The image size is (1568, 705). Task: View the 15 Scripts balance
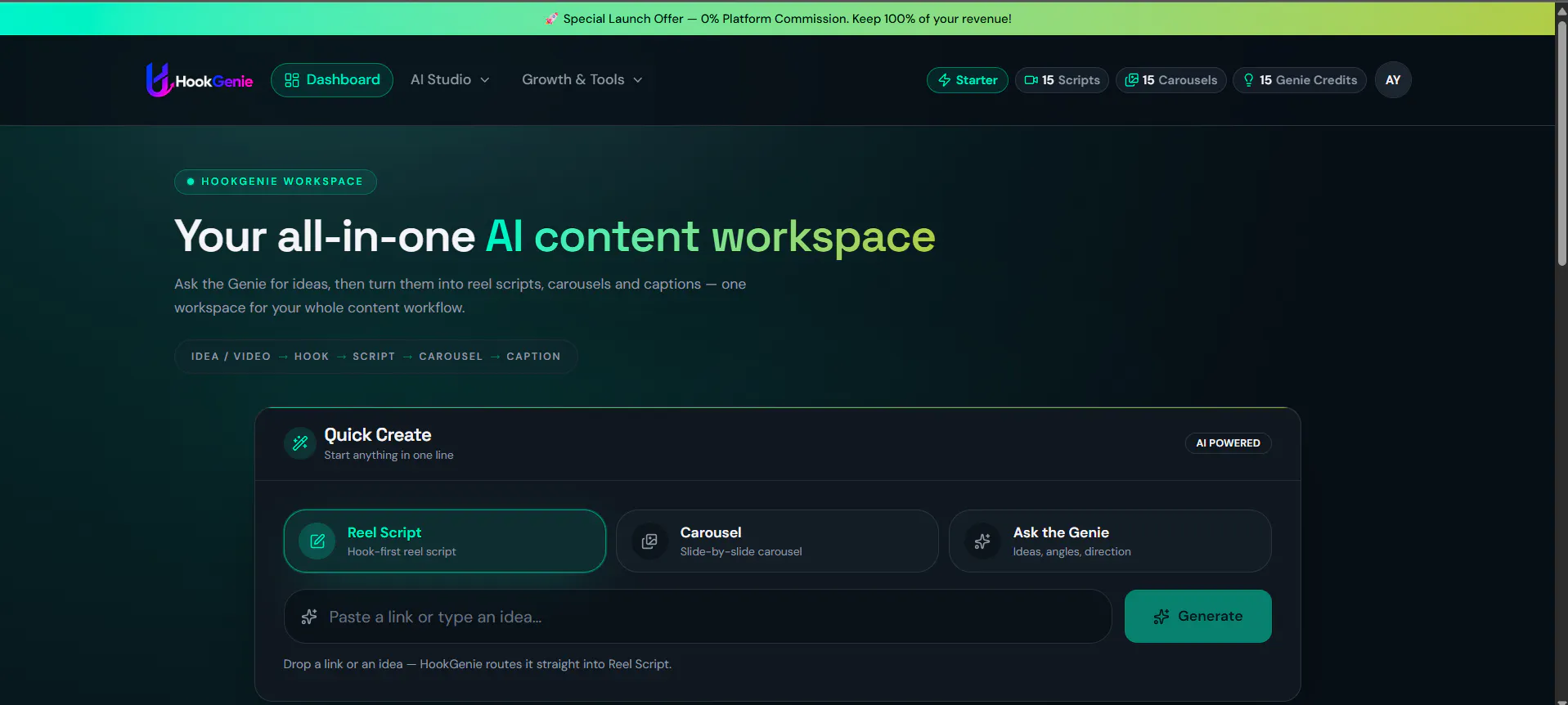pos(1062,80)
